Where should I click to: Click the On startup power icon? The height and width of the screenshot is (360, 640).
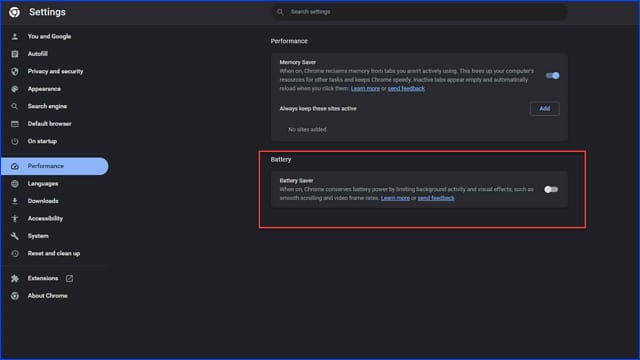coord(15,141)
